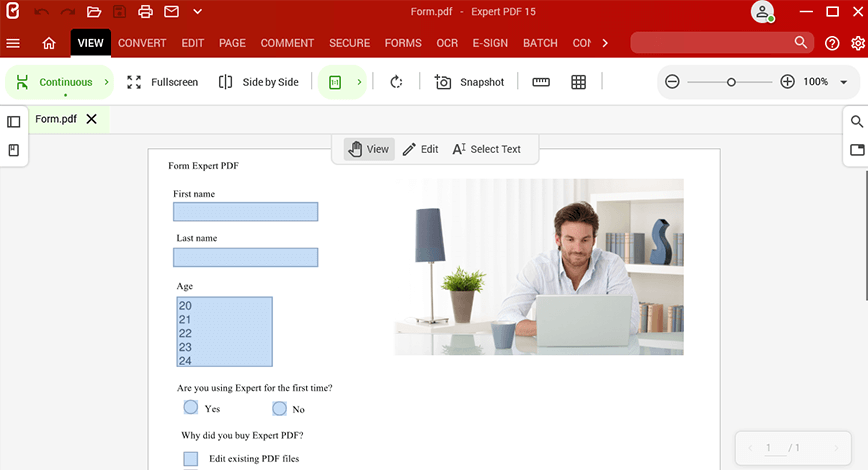Open the bookmarks panel icon
The width and height of the screenshot is (868, 470).
[14, 150]
